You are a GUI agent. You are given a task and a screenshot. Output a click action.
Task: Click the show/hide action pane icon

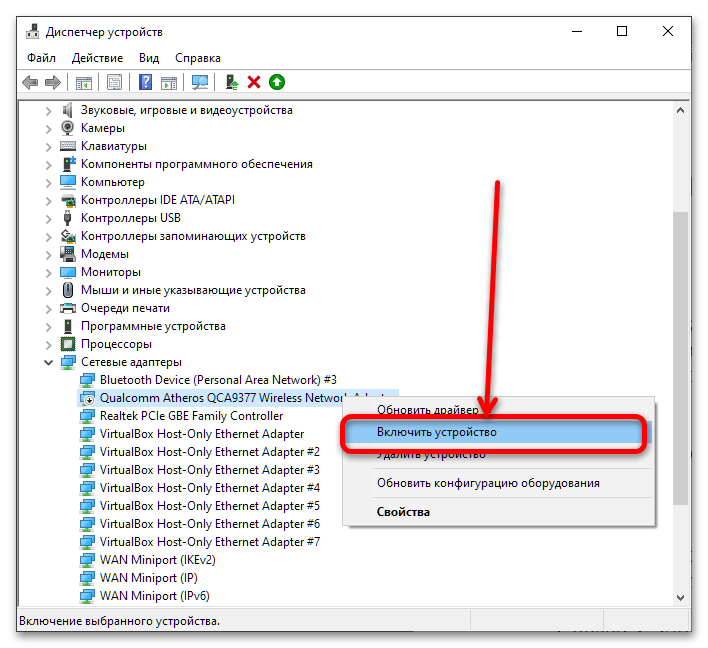169,83
